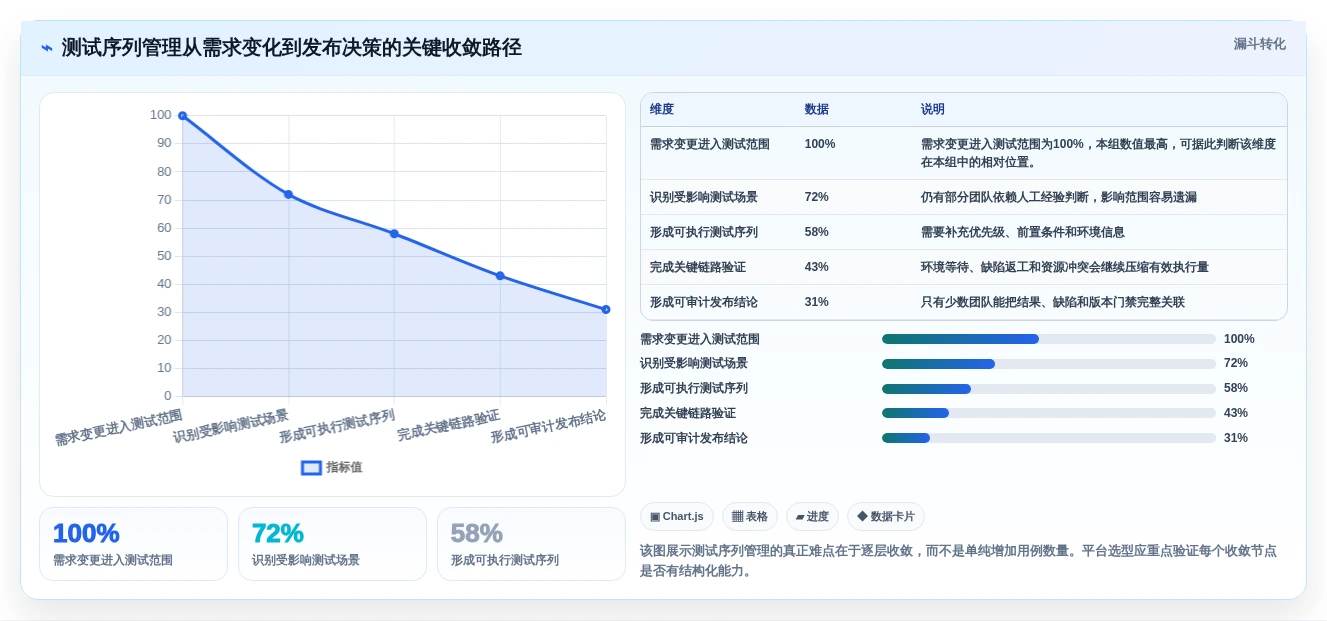Select the 表格 tag chip
The width and height of the screenshot is (1327, 621).
tap(750, 516)
